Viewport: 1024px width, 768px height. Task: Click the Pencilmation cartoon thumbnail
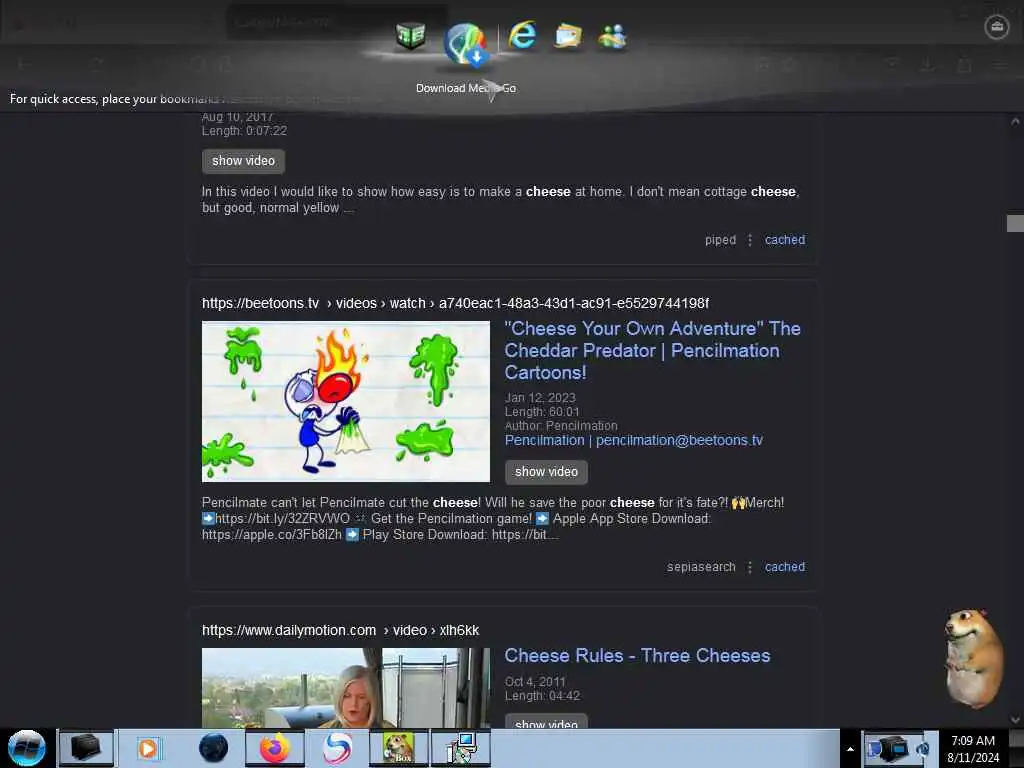pos(345,402)
